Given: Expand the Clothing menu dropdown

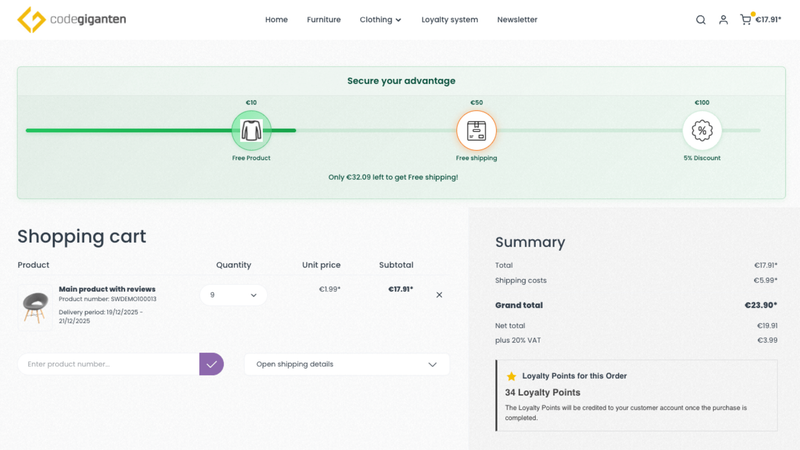Looking at the screenshot, I should point(380,20).
